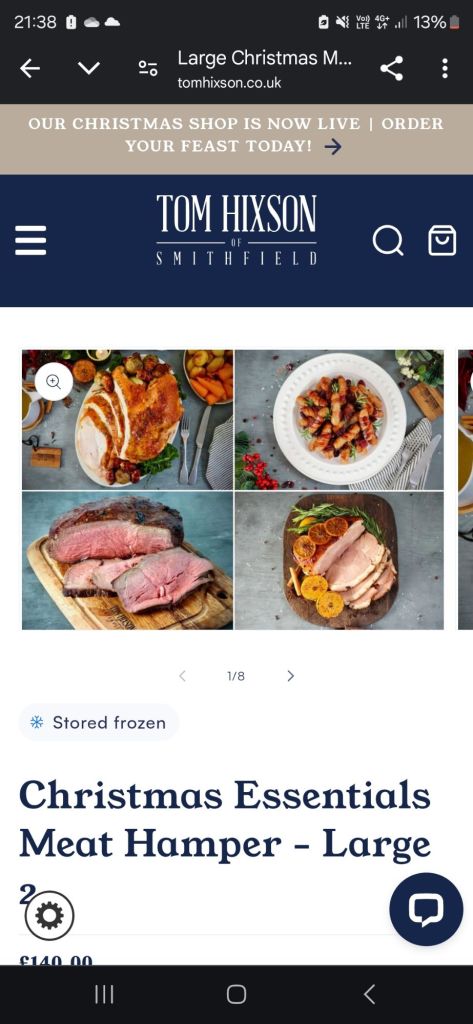Tap the tomhixson.co.uk address bar
Image resolution: width=473 pixels, height=1024 pixels.
click(x=264, y=68)
